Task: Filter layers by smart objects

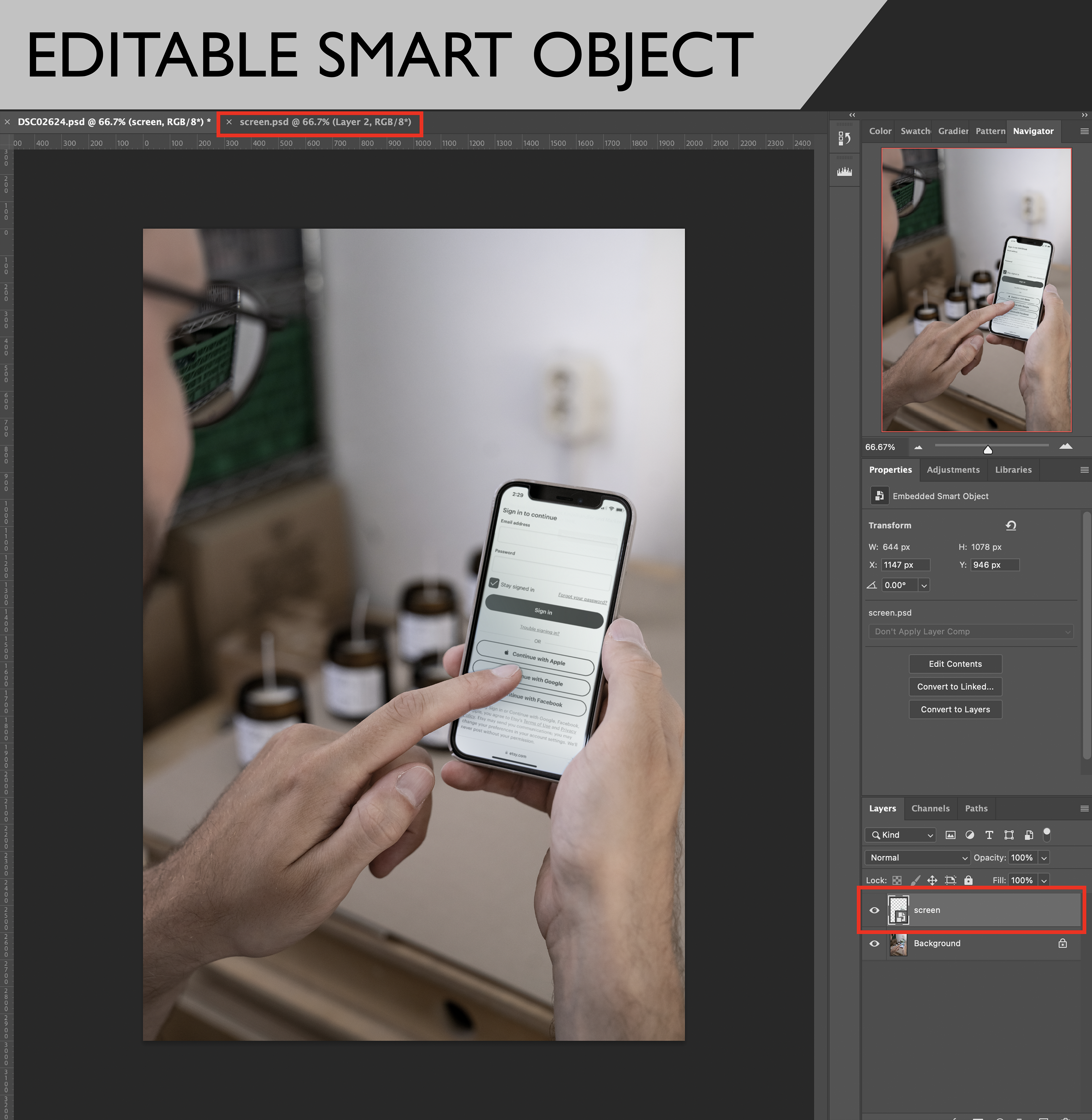Action: pos(1029,835)
